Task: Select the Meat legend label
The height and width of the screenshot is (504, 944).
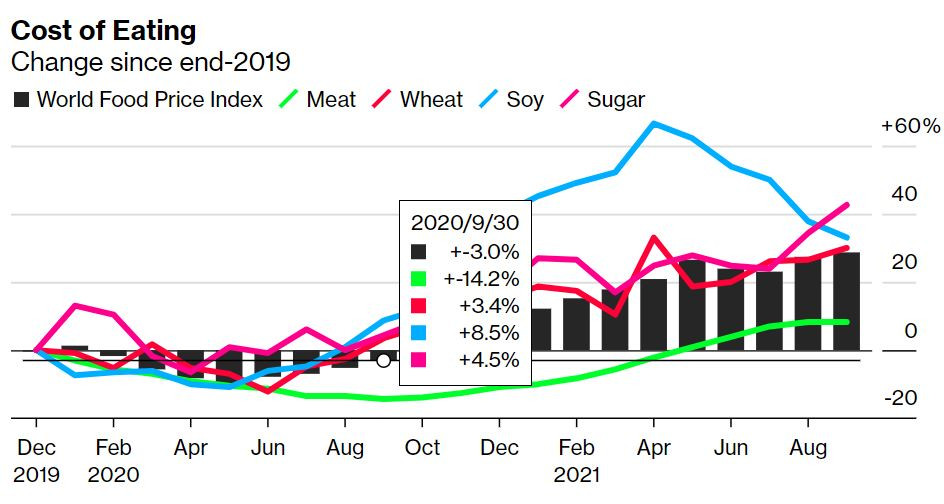Action: 331,99
